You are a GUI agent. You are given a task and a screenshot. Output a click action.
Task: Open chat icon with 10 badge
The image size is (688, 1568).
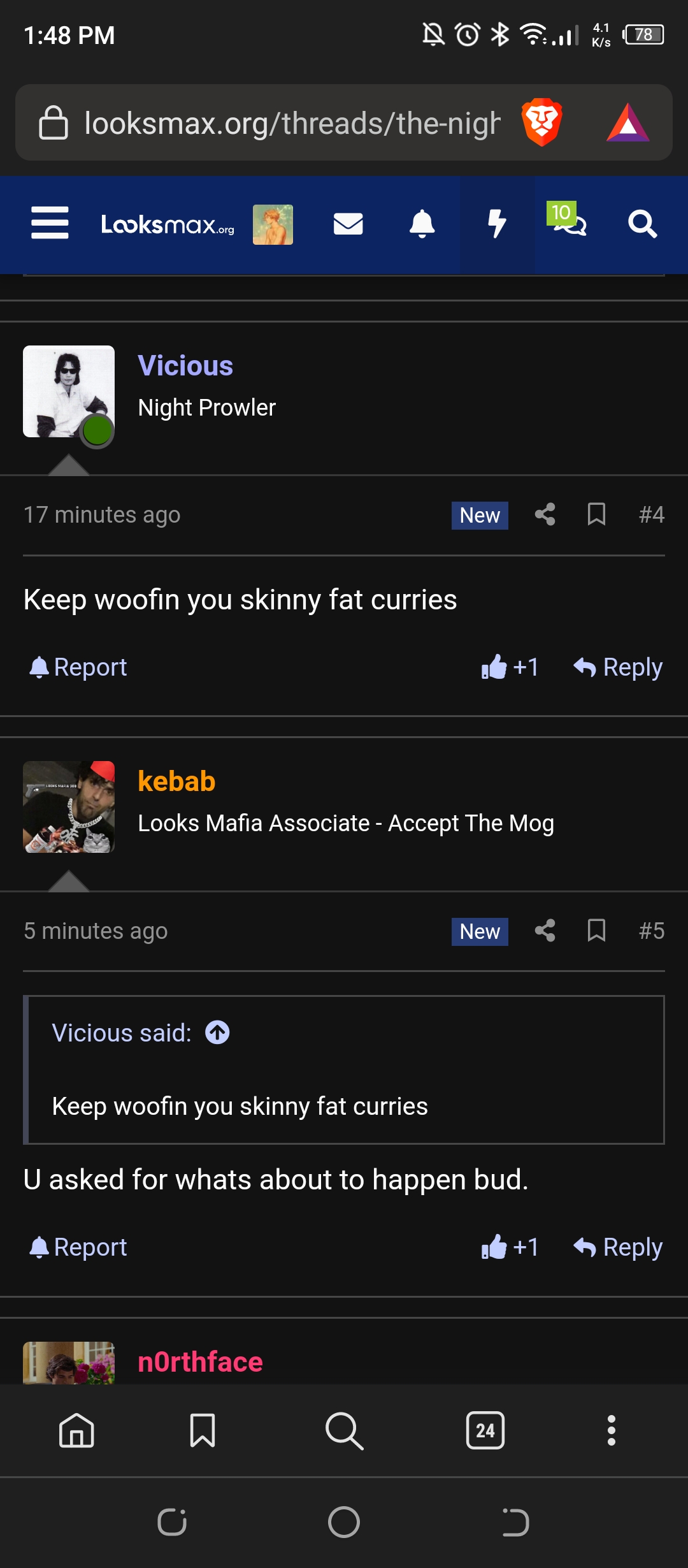(x=567, y=221)
